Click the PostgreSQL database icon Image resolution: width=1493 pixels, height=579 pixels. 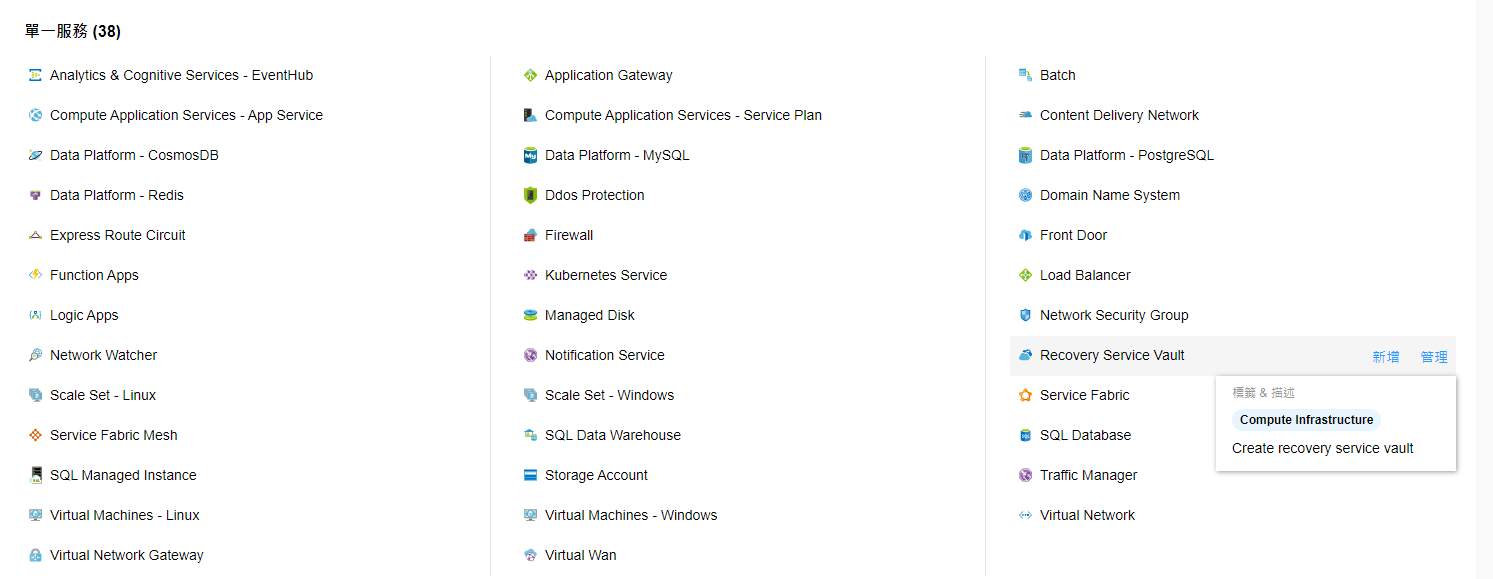(x=1025, y=155)
